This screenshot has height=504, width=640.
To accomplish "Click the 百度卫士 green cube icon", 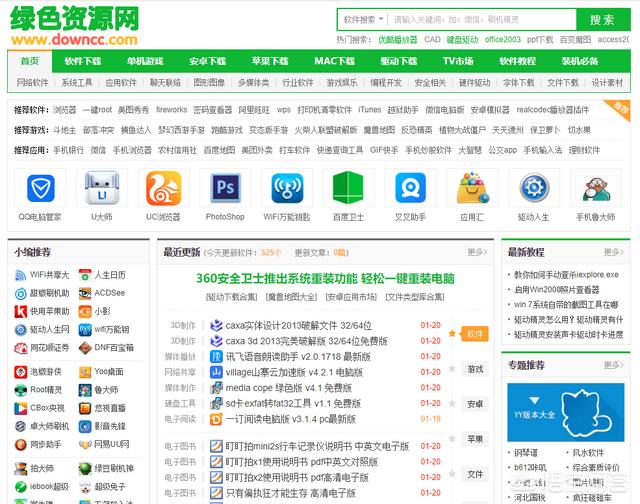I will pyautogui.click(x=348, y=188).
